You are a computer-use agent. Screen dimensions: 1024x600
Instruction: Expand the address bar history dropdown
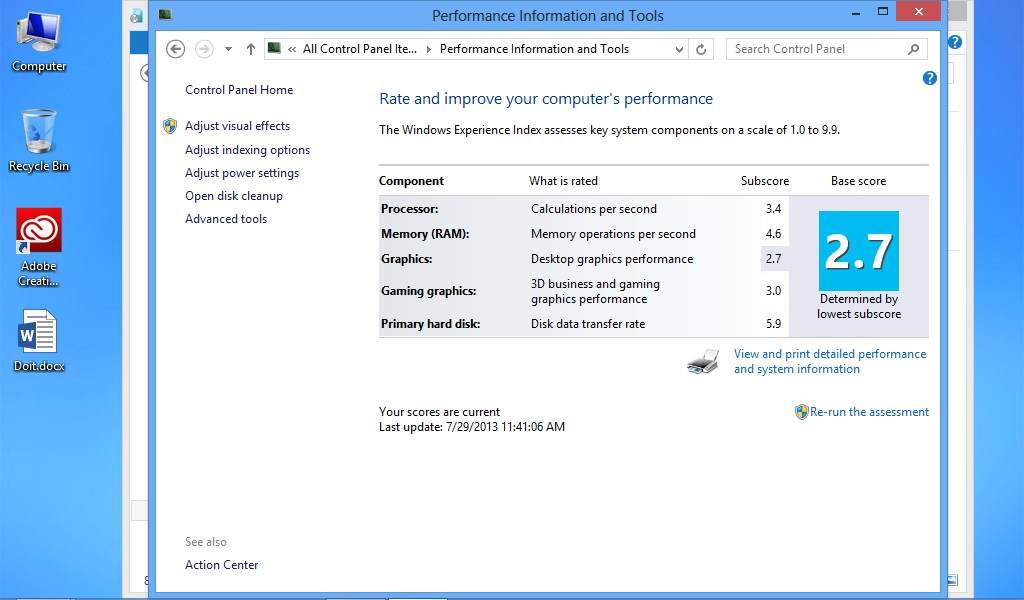(679, 49)
